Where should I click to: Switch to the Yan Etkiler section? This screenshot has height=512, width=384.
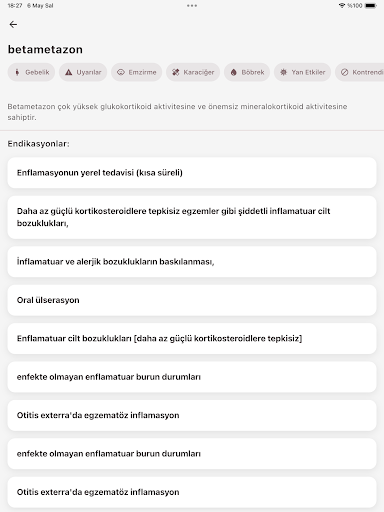coord(302,72)
